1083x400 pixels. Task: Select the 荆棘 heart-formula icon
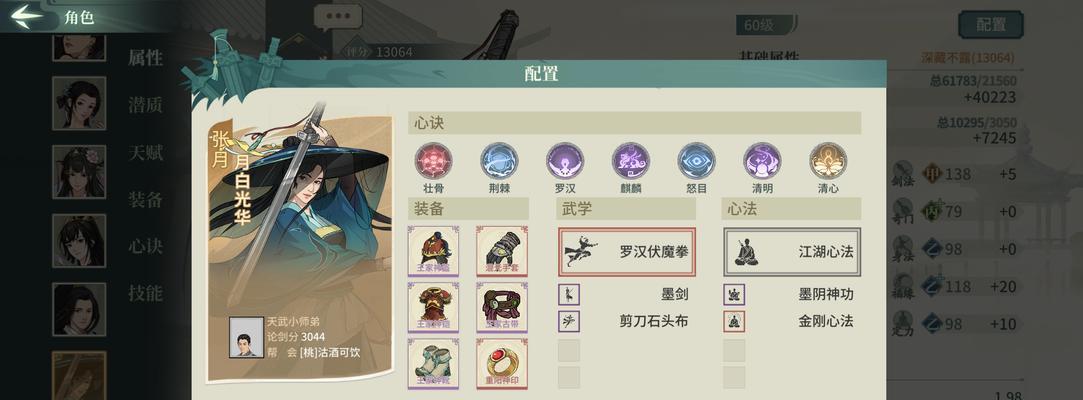(499, 161)
